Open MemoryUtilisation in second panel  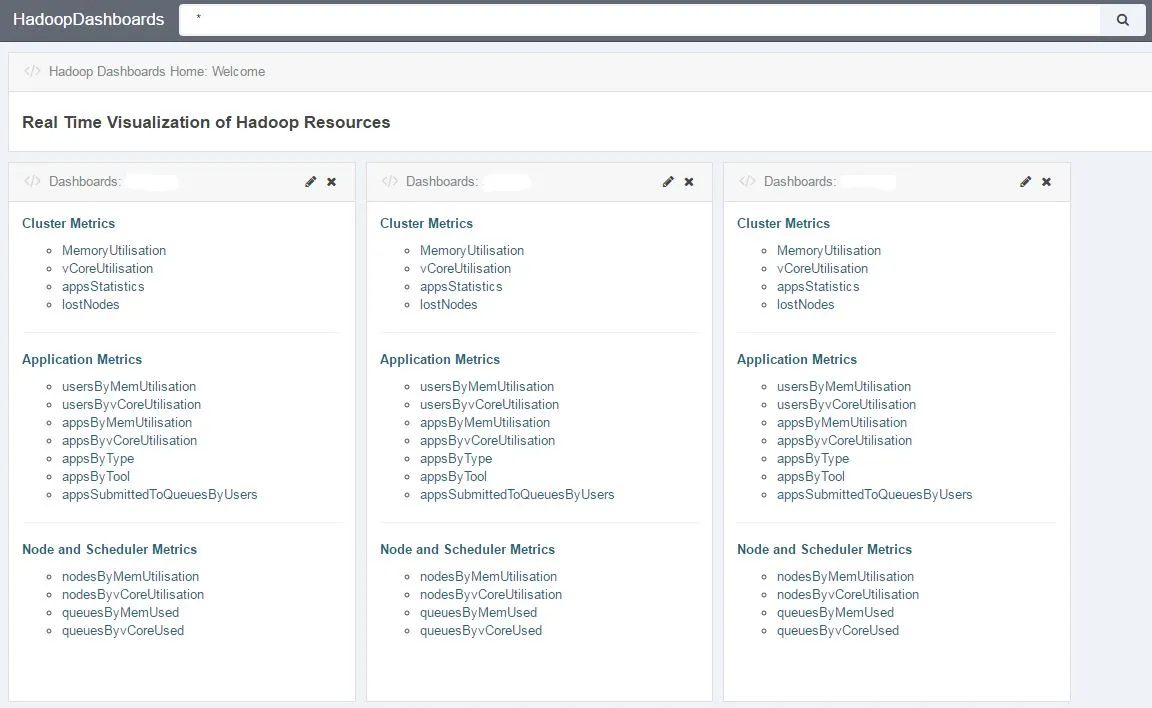[472, 250]
